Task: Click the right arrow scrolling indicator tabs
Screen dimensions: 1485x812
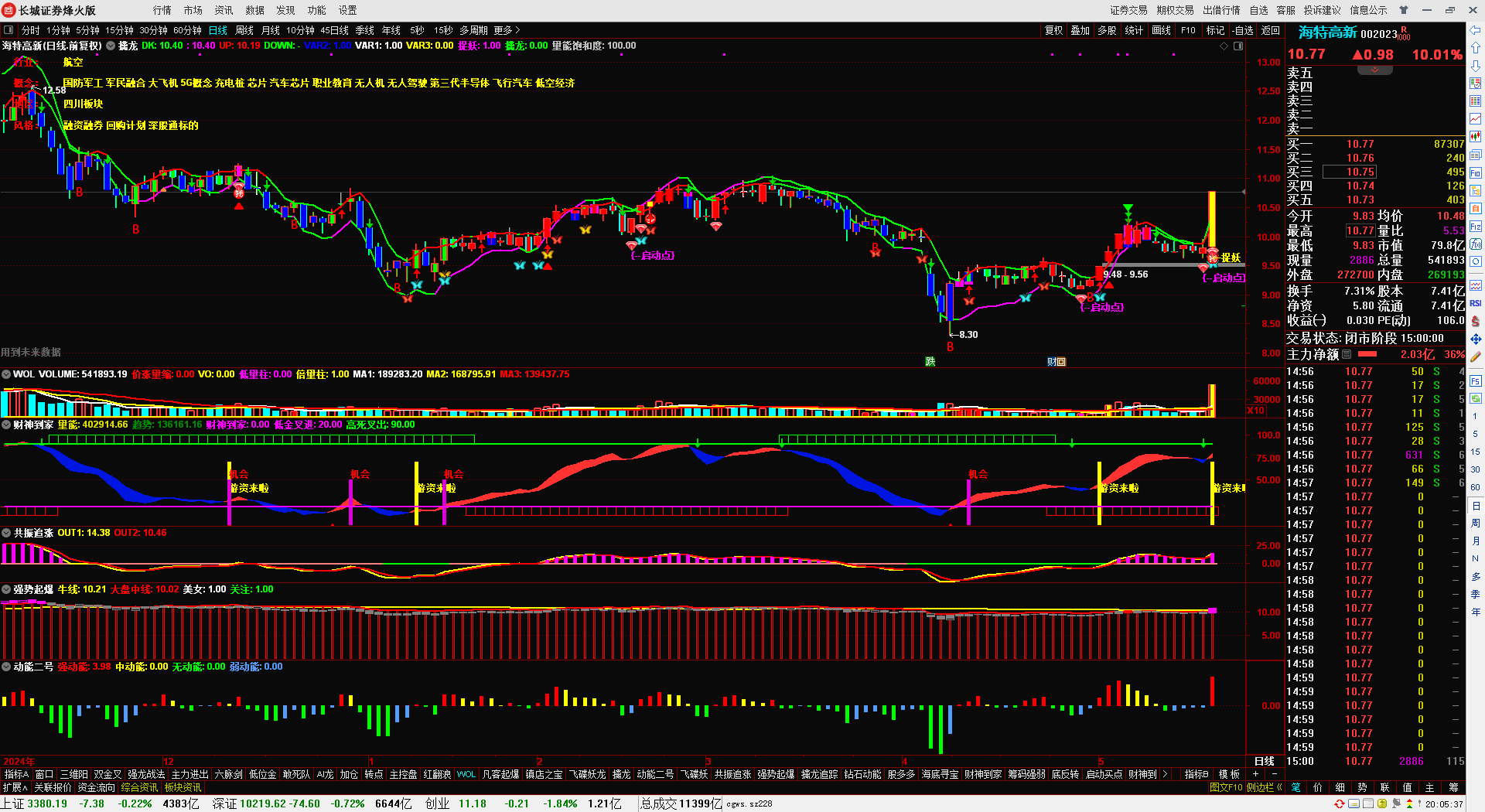Action: pos(1165,774)
